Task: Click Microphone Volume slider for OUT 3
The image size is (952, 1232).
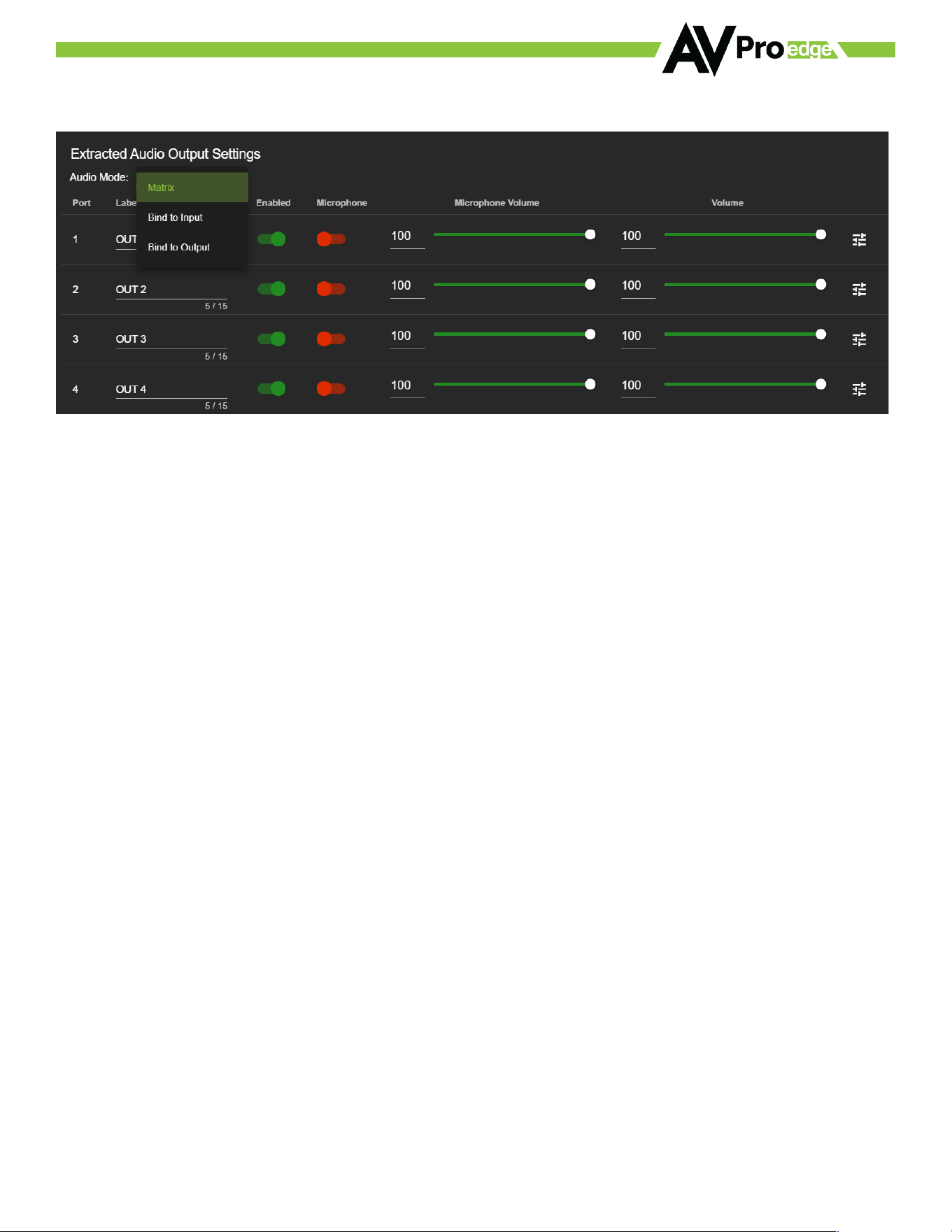Action: click(x=514, y=334)
